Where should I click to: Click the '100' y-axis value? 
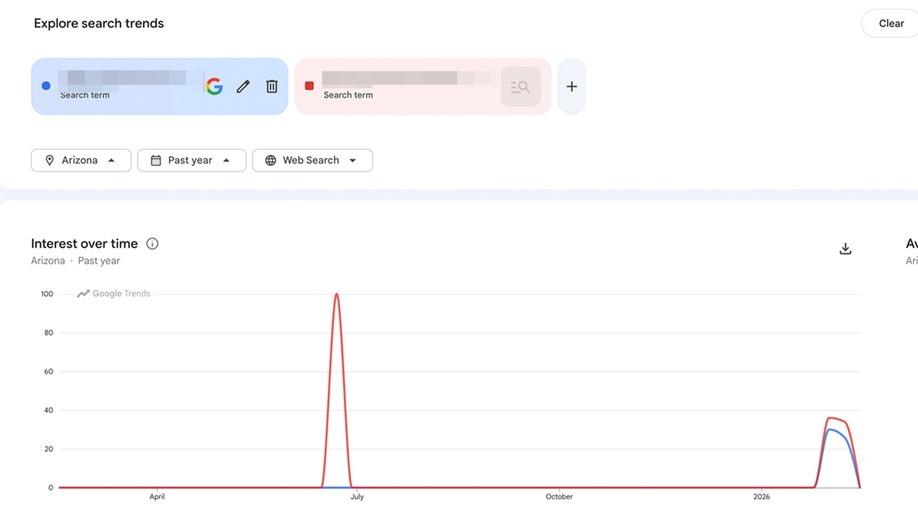coord(47,294)
